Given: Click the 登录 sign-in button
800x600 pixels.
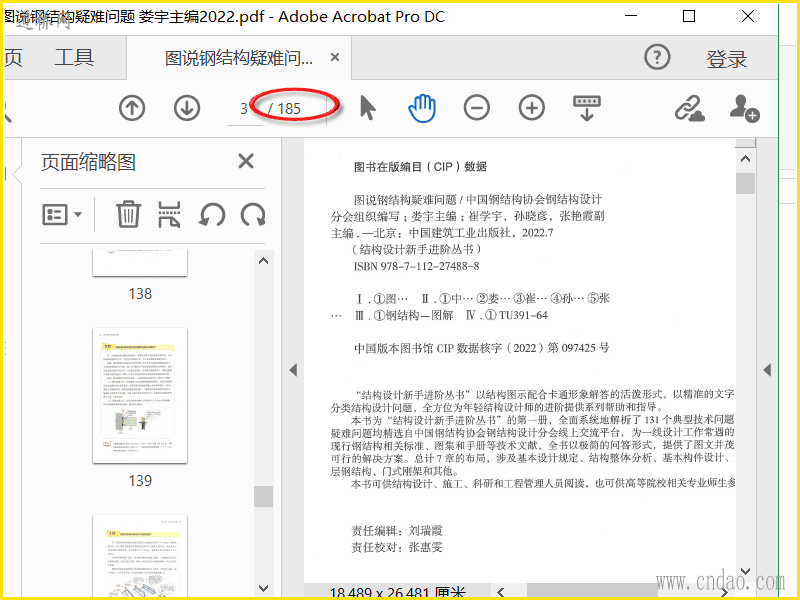Looking at the screenshot, I should (727, 59).
